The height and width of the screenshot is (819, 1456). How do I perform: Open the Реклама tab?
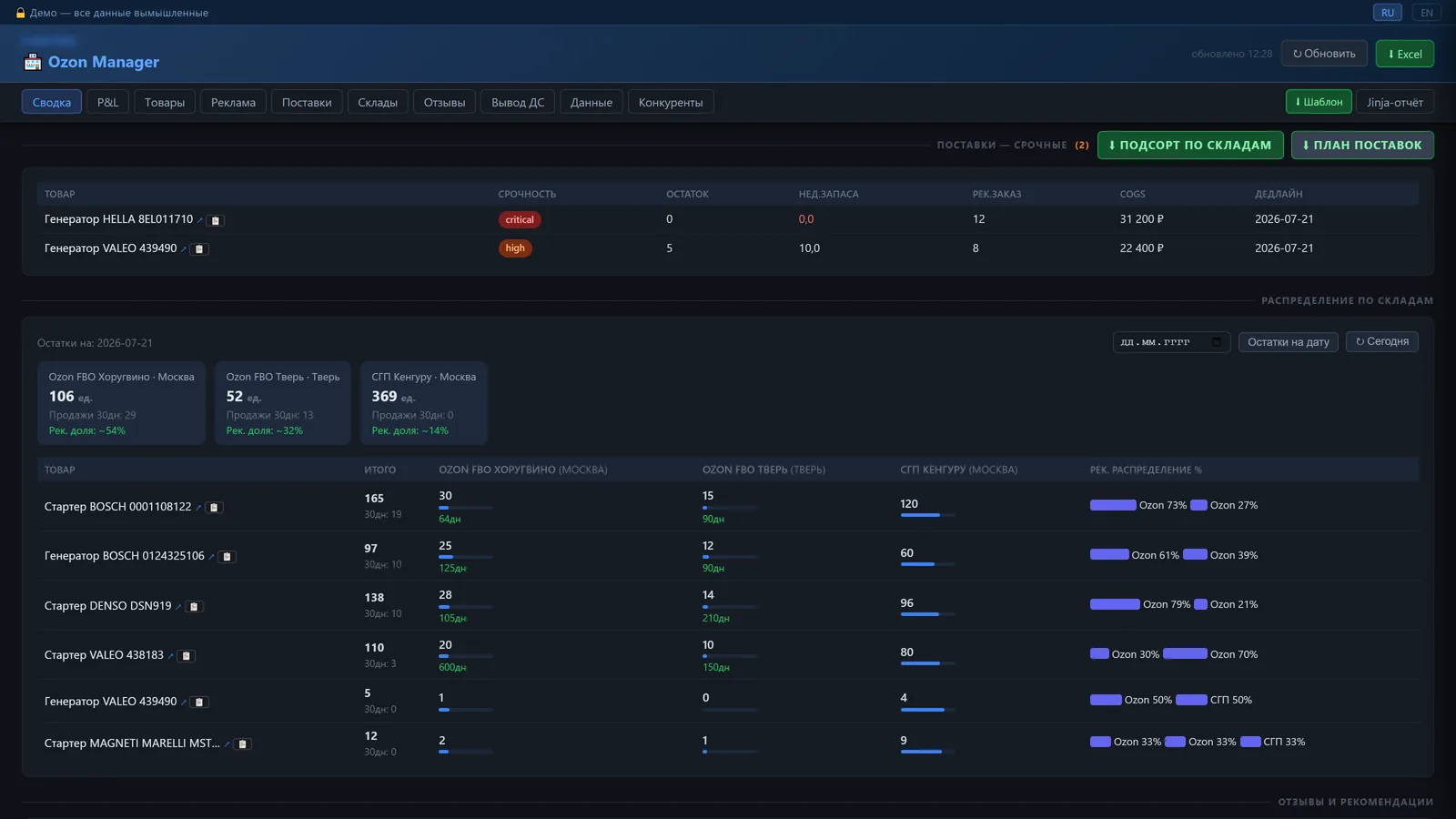click(234, 102)
